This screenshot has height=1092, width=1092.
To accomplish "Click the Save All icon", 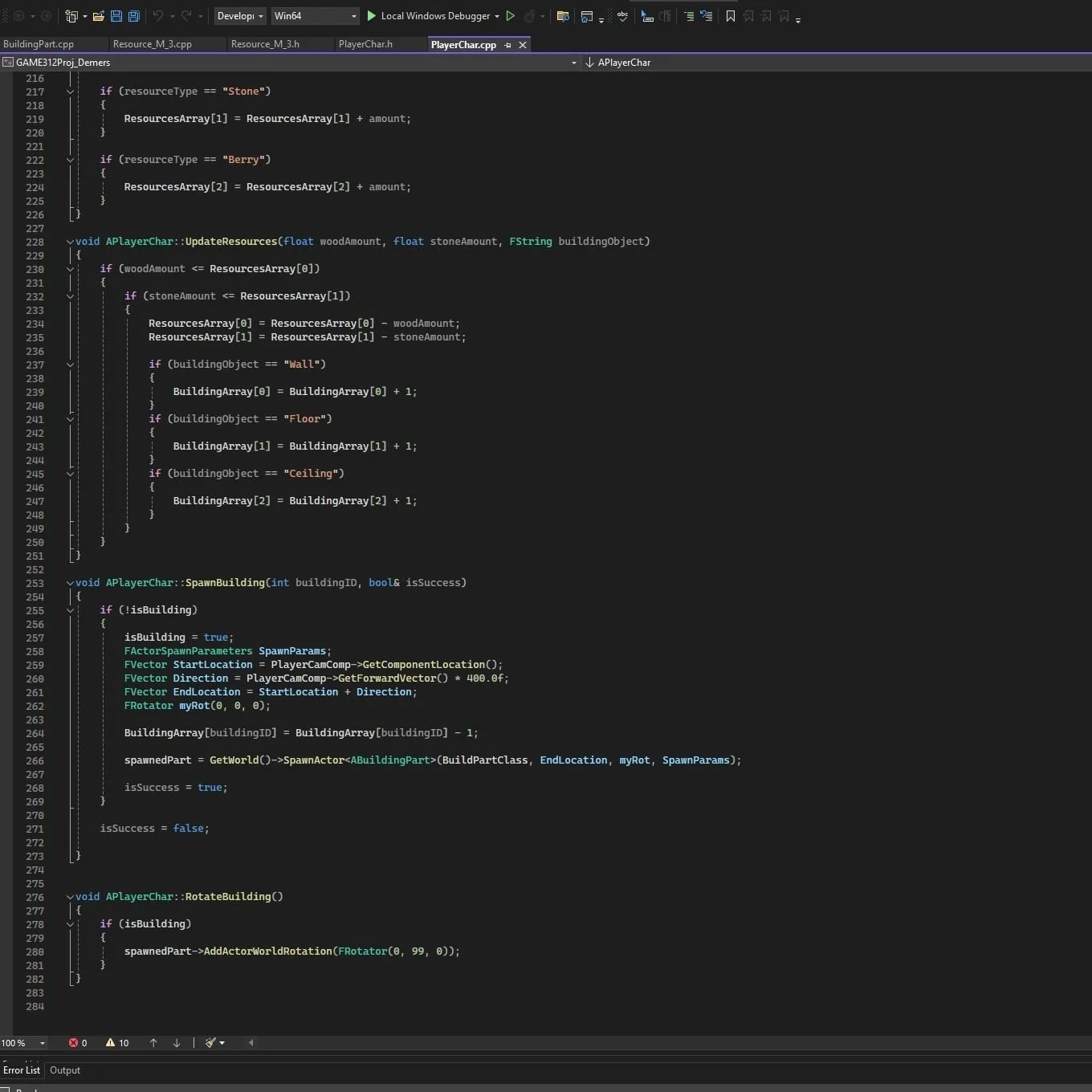I will pyautogui.click(x=134, y=16).
